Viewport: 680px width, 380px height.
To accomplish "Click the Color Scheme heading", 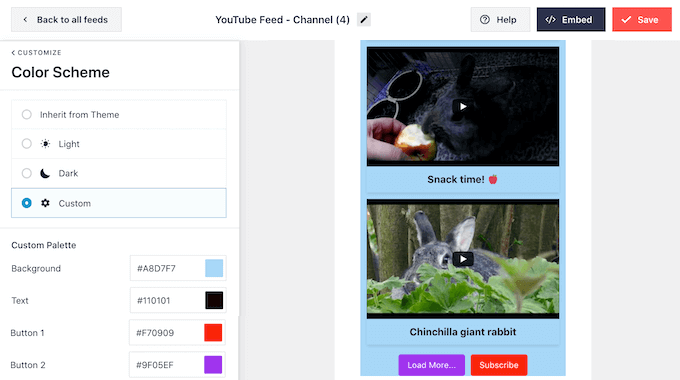I will coord(60,72).
